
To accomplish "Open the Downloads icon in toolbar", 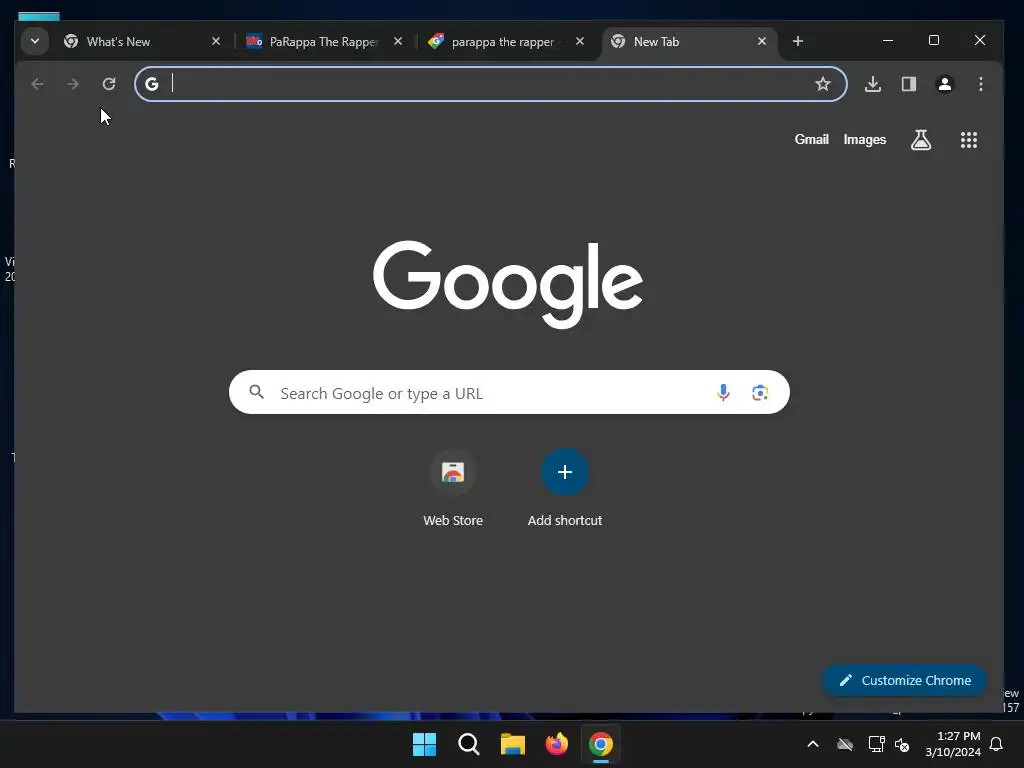I will click(873, 84).
